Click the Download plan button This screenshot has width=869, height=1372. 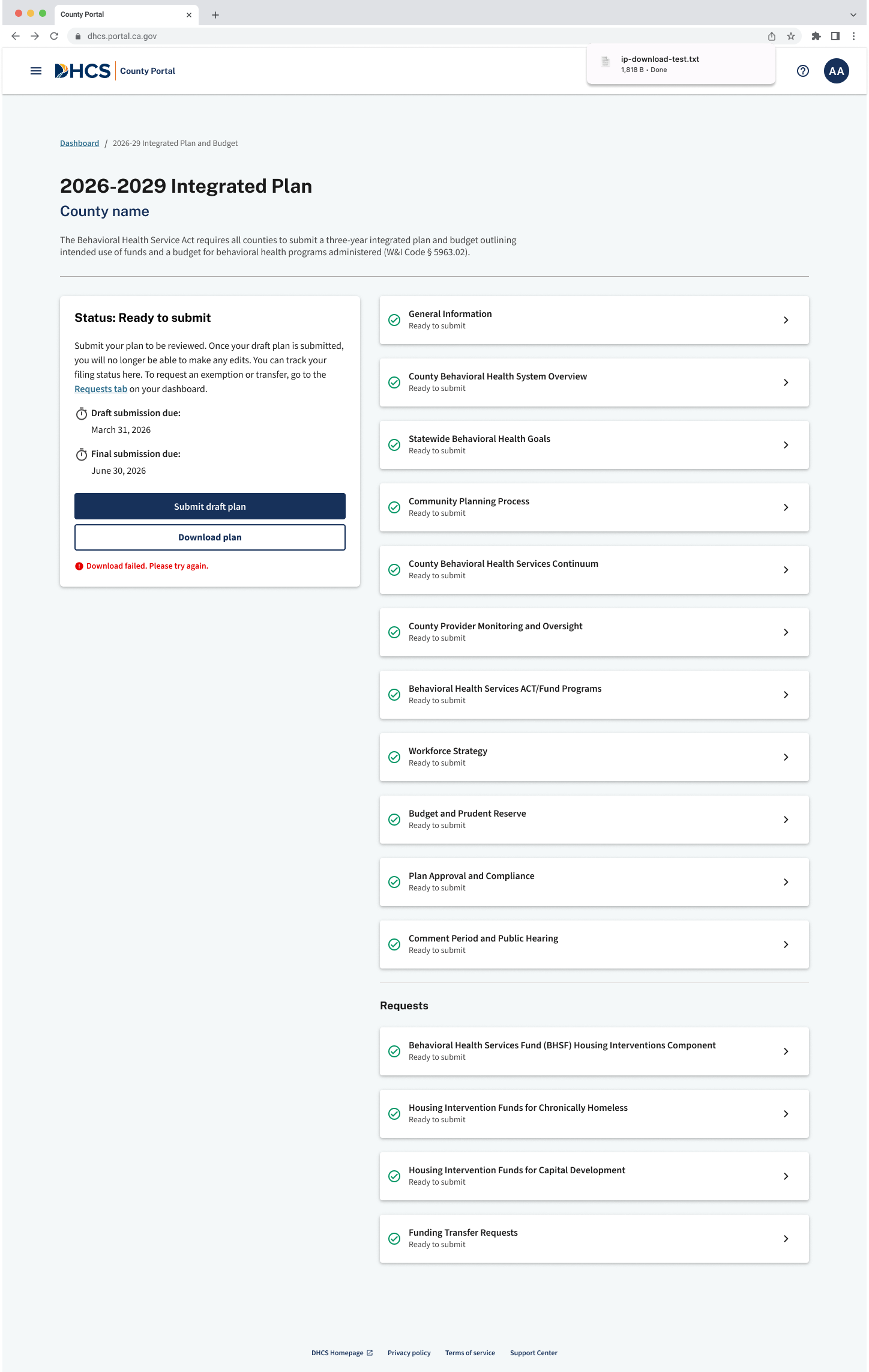click(x=210, y=537)
